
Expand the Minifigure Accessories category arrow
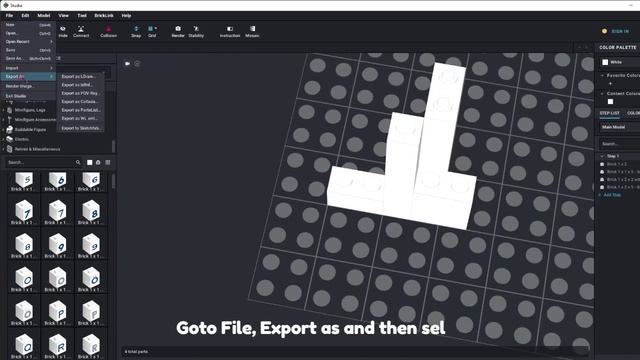(x=4, y=120)
